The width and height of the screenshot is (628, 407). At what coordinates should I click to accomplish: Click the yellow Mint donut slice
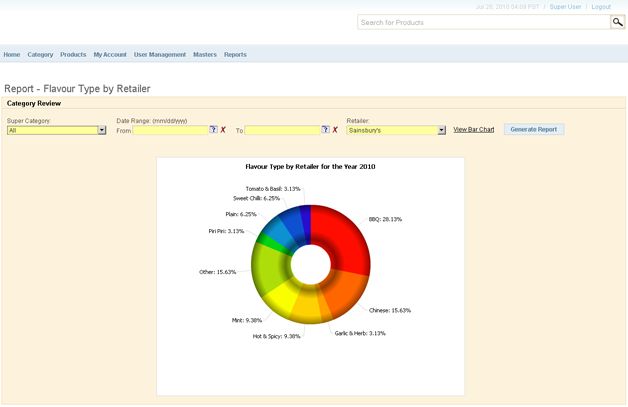(x=280, y=297)
